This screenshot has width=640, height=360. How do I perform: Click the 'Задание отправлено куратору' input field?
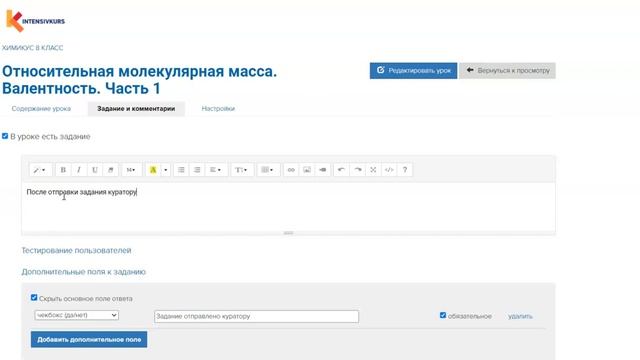click(256, 316)
